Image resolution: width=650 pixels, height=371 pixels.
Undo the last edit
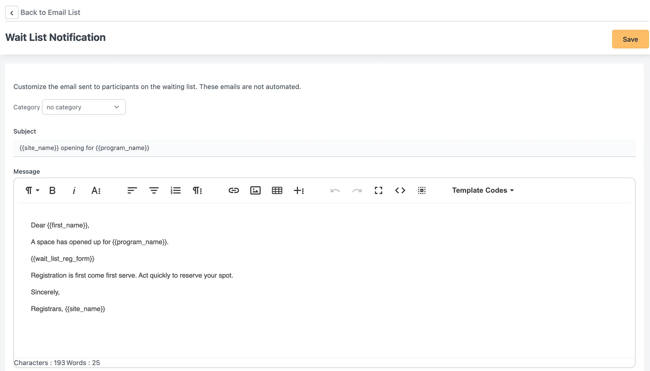click(335, 190)
